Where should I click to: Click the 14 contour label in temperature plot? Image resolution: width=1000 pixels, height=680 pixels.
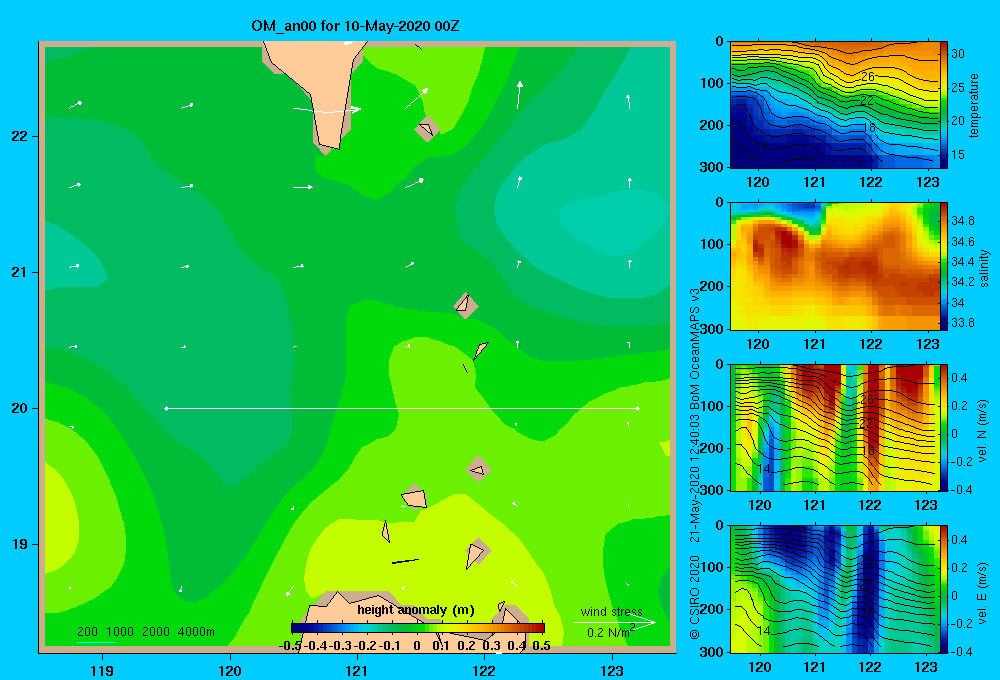click(x=761, y=145)
